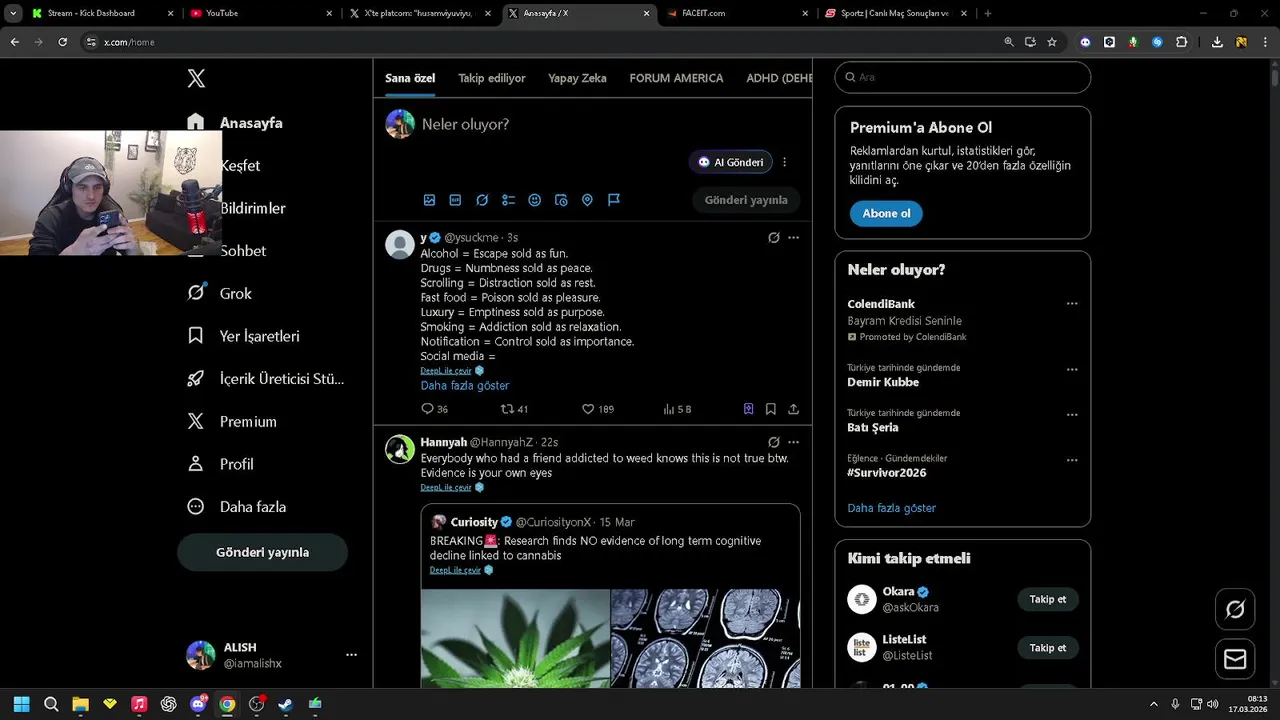Click the sidebar Gönderi yayınla button

(262, 552)
